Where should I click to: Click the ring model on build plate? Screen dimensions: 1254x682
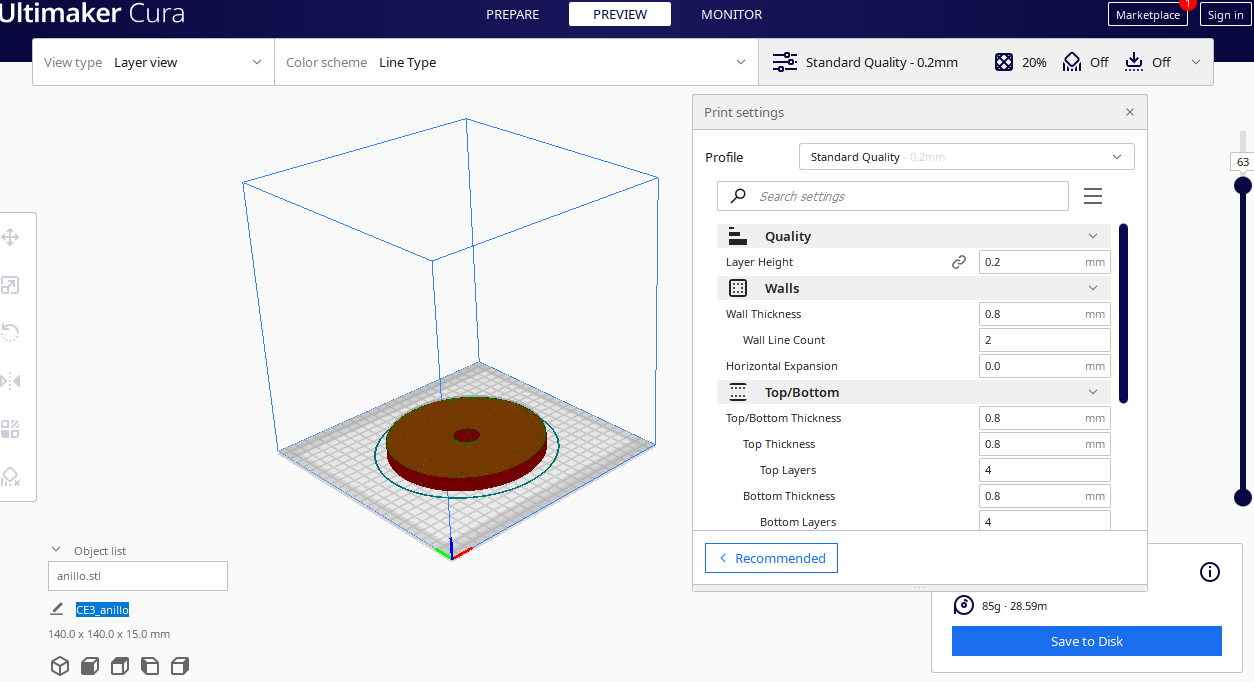pyautogui.click(x=467, y=443)
